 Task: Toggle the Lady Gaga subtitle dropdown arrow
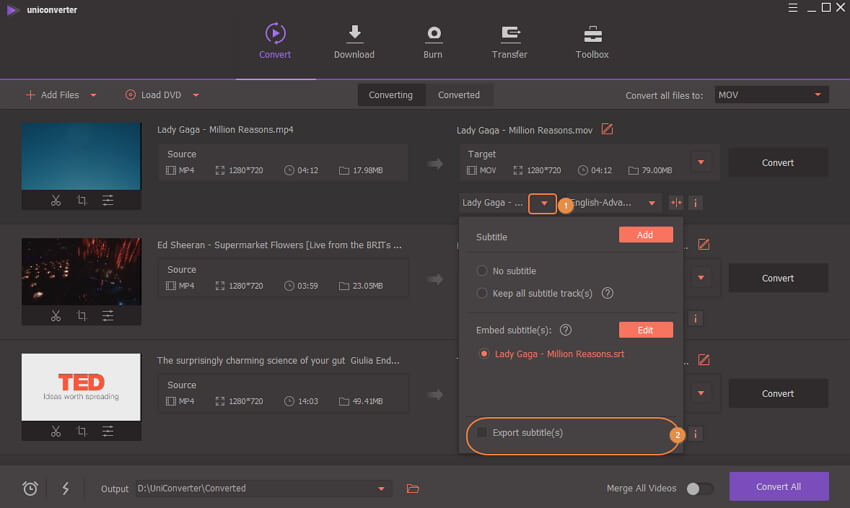pos(543,203)
